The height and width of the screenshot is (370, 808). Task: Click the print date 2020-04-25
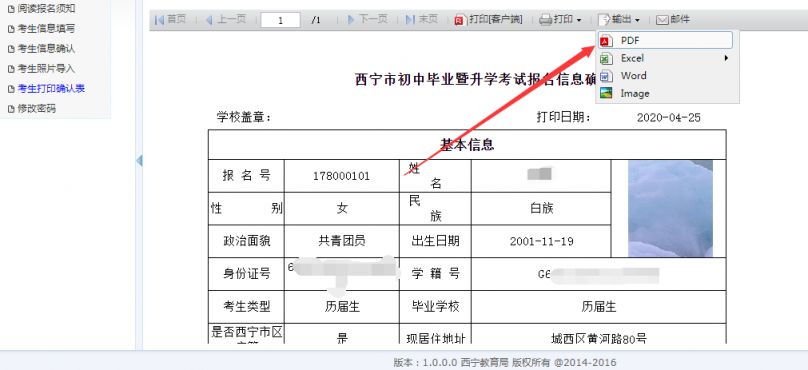click(x=668, y=117)
